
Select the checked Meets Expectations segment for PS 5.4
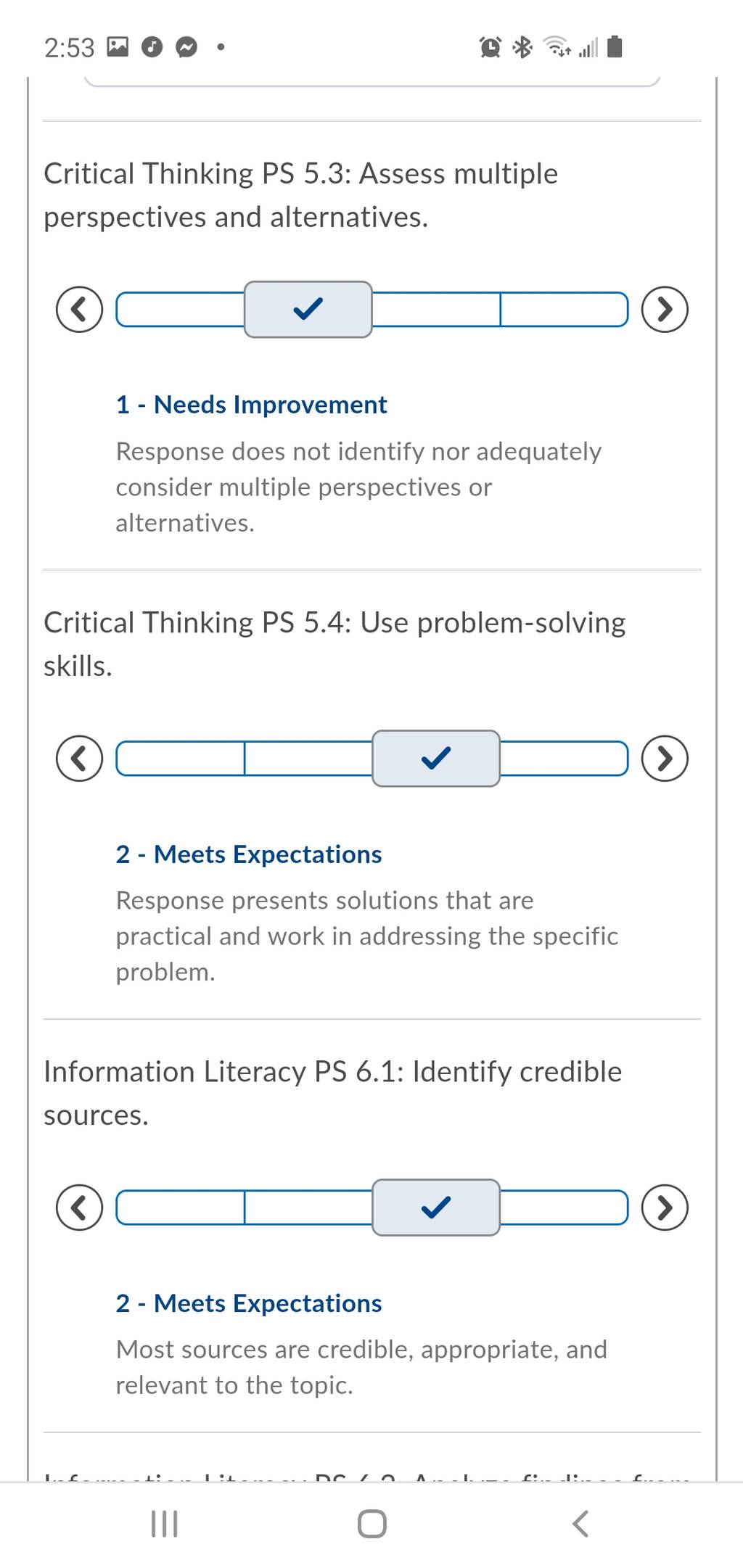click(436, 759)
